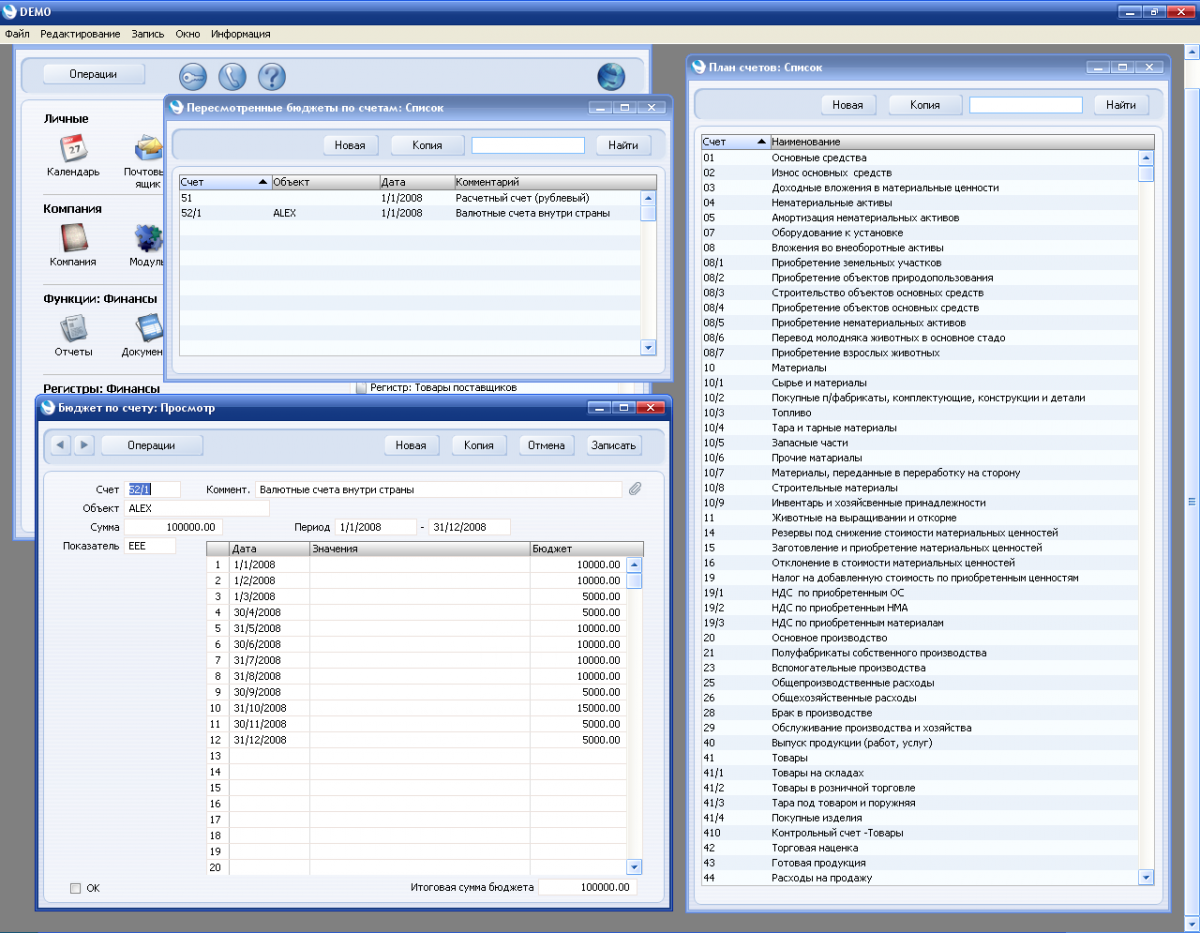Click the Сумма field in the budget window

click(174, 527)
